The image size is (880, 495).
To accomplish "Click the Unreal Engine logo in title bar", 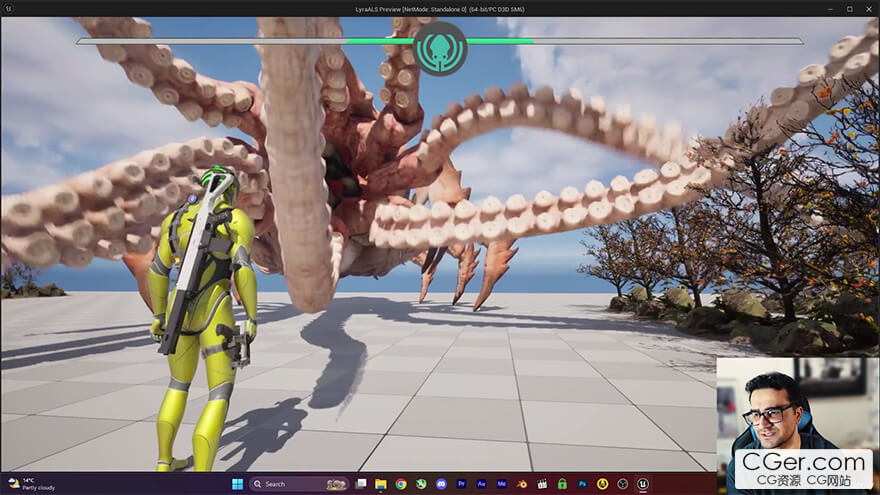I will (8, 8).
